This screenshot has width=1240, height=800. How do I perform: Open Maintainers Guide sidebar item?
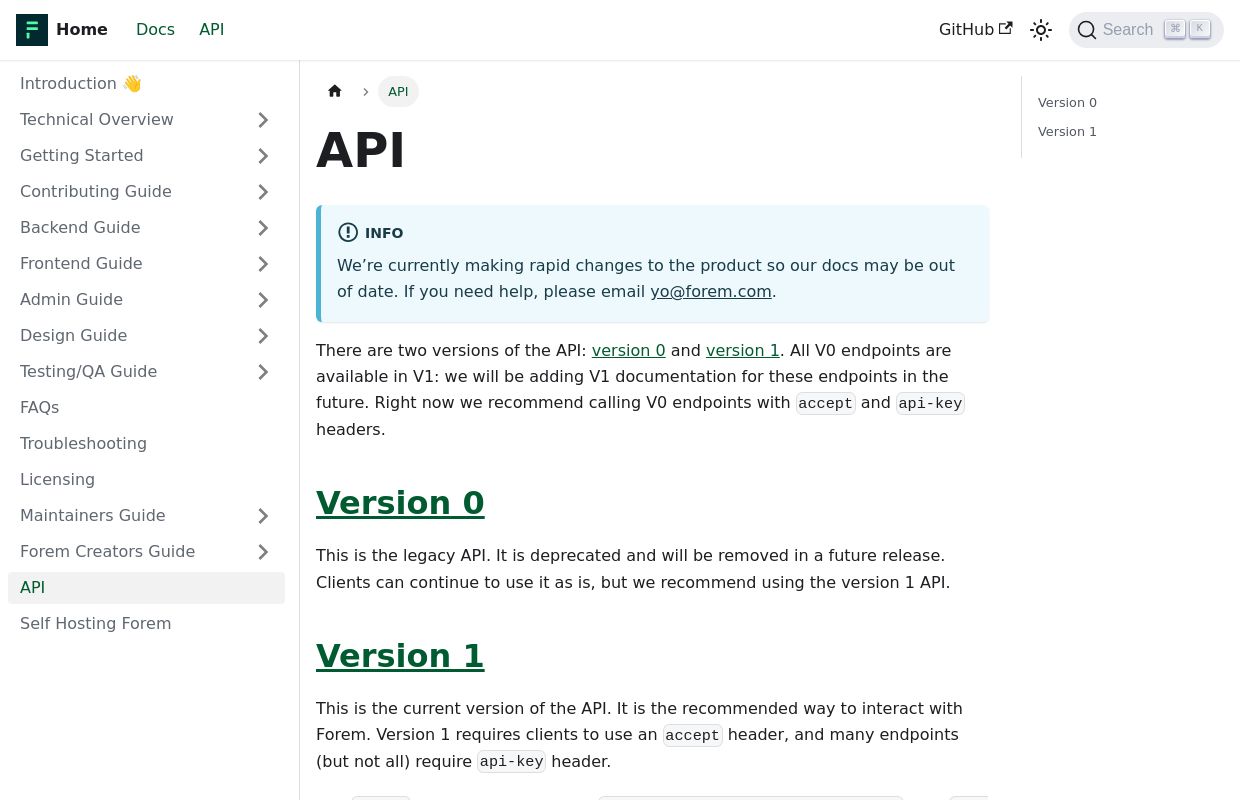click(125, 516)
